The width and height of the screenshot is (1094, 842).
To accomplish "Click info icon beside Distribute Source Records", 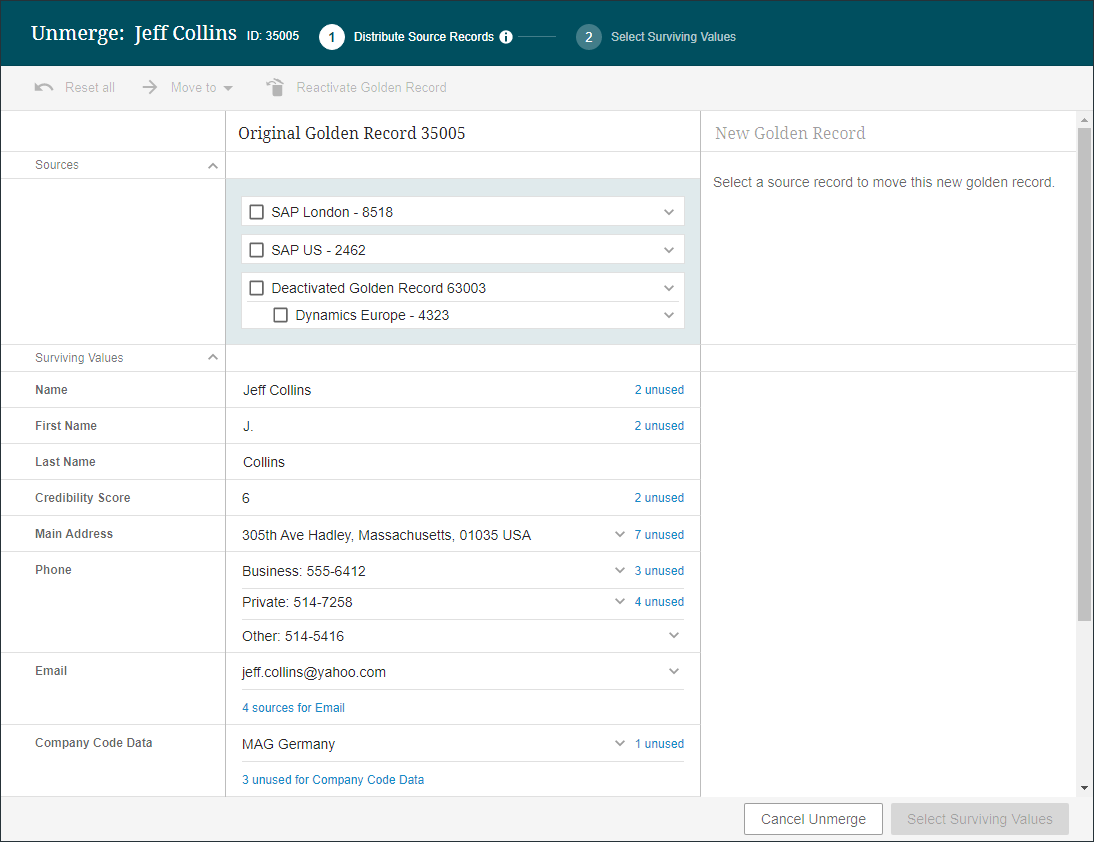I will [506, 37].
